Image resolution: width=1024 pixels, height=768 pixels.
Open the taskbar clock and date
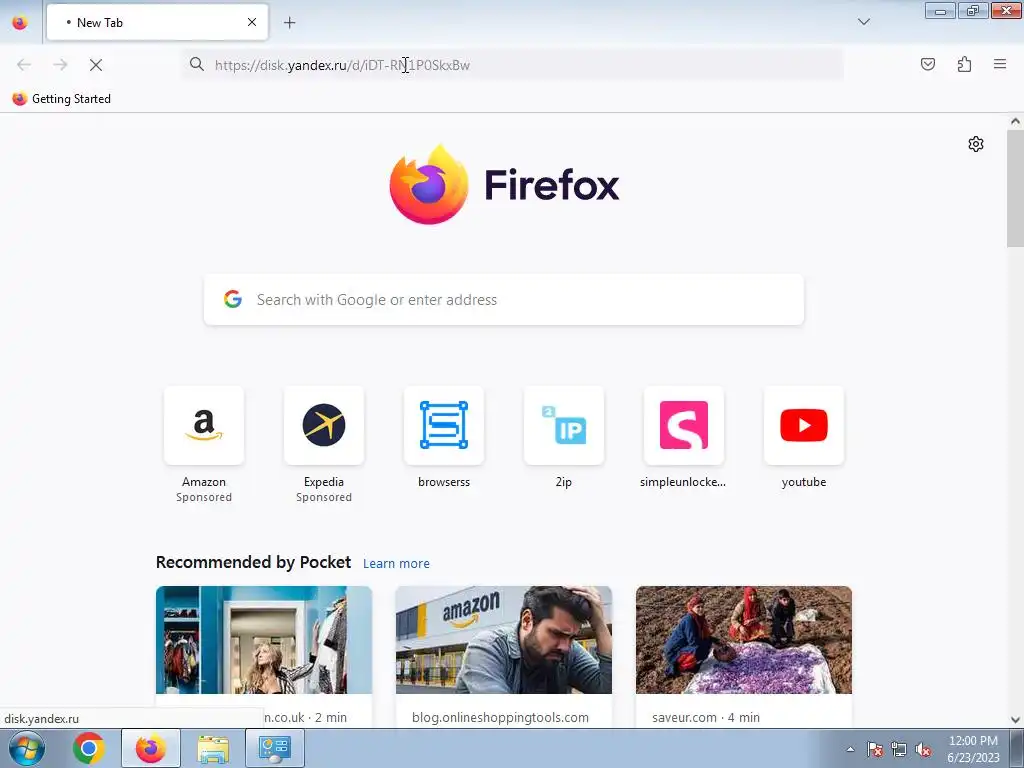tap(973, 749)
